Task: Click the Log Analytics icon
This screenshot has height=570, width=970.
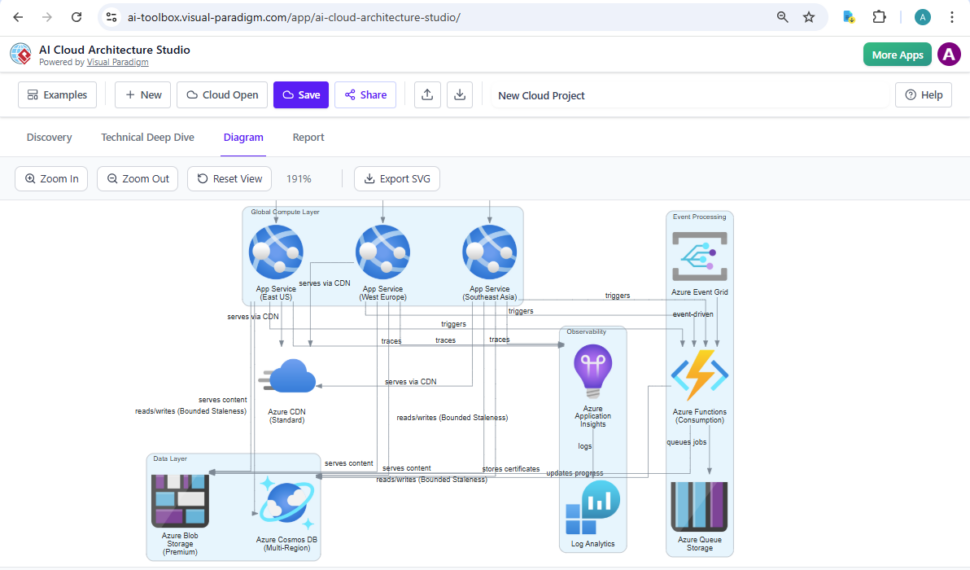Action: tap(593, 508)
